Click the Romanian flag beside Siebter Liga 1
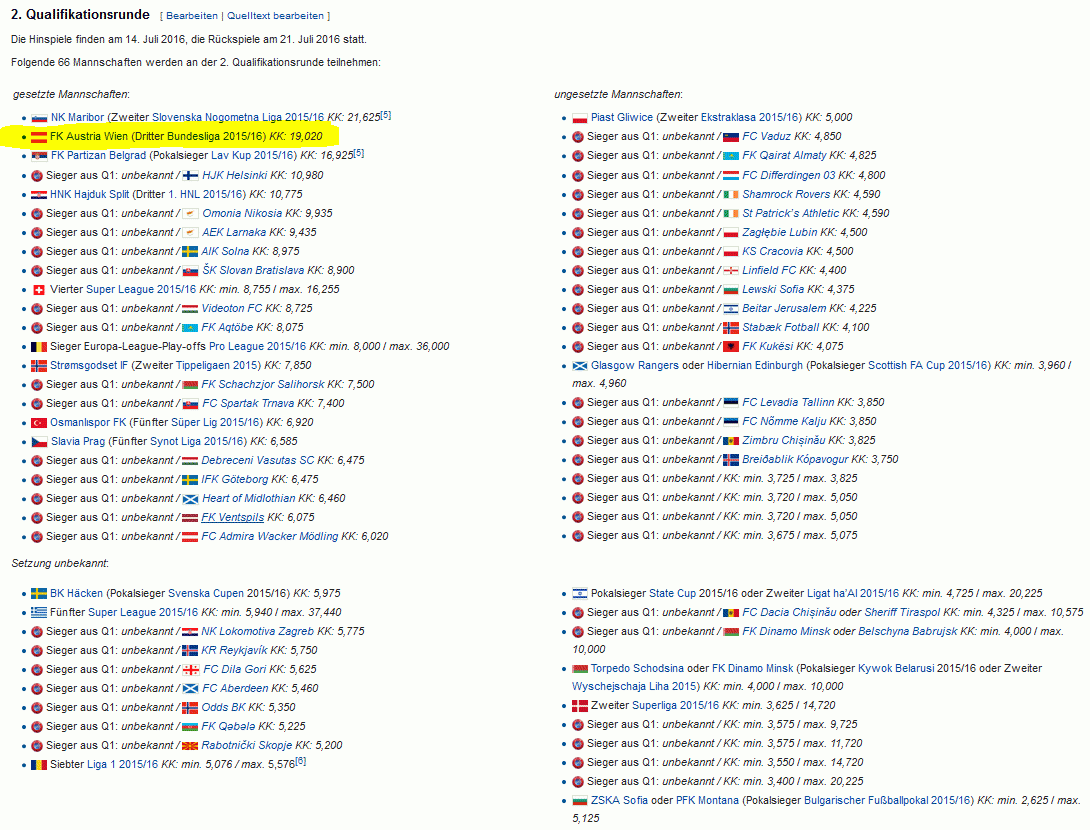This screenshot has width=1090, height=830. pos(39,765)
